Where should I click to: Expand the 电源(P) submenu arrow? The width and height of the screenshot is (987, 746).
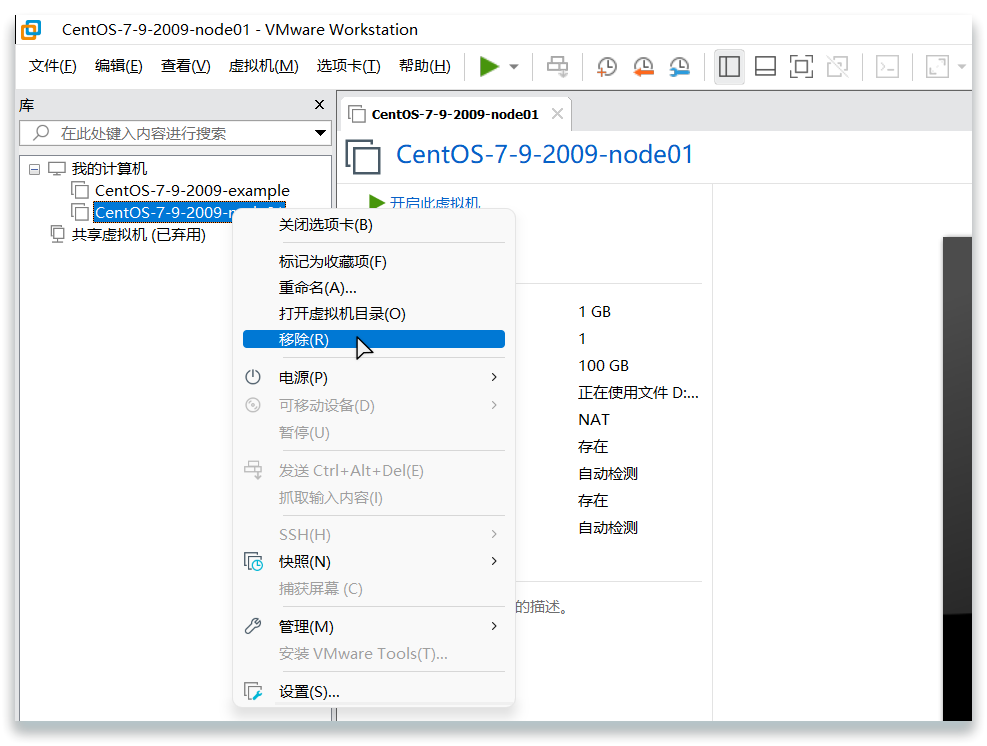tap(494, 377)
